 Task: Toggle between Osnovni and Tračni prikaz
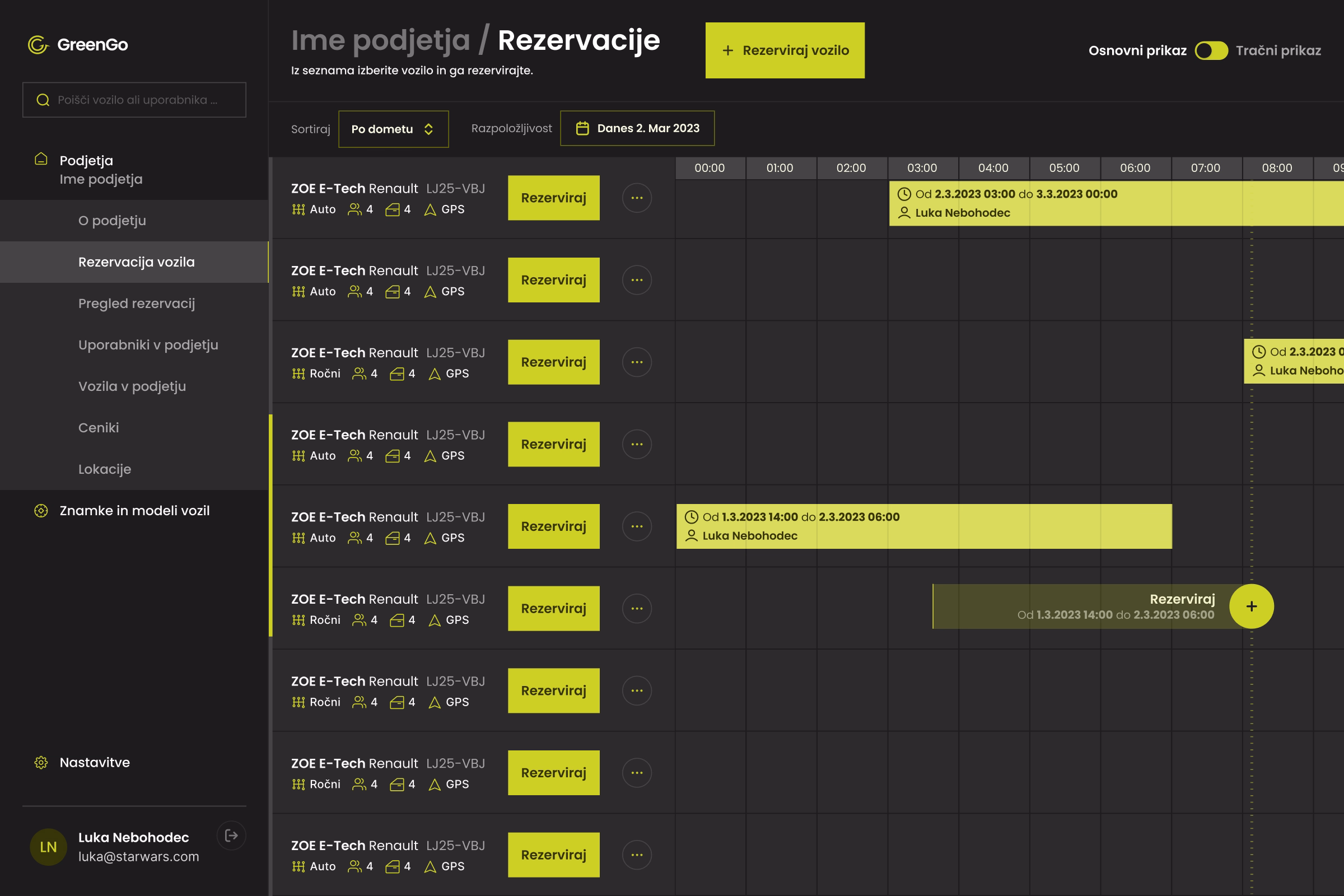pyautogui.click(x=1211, y=50)
